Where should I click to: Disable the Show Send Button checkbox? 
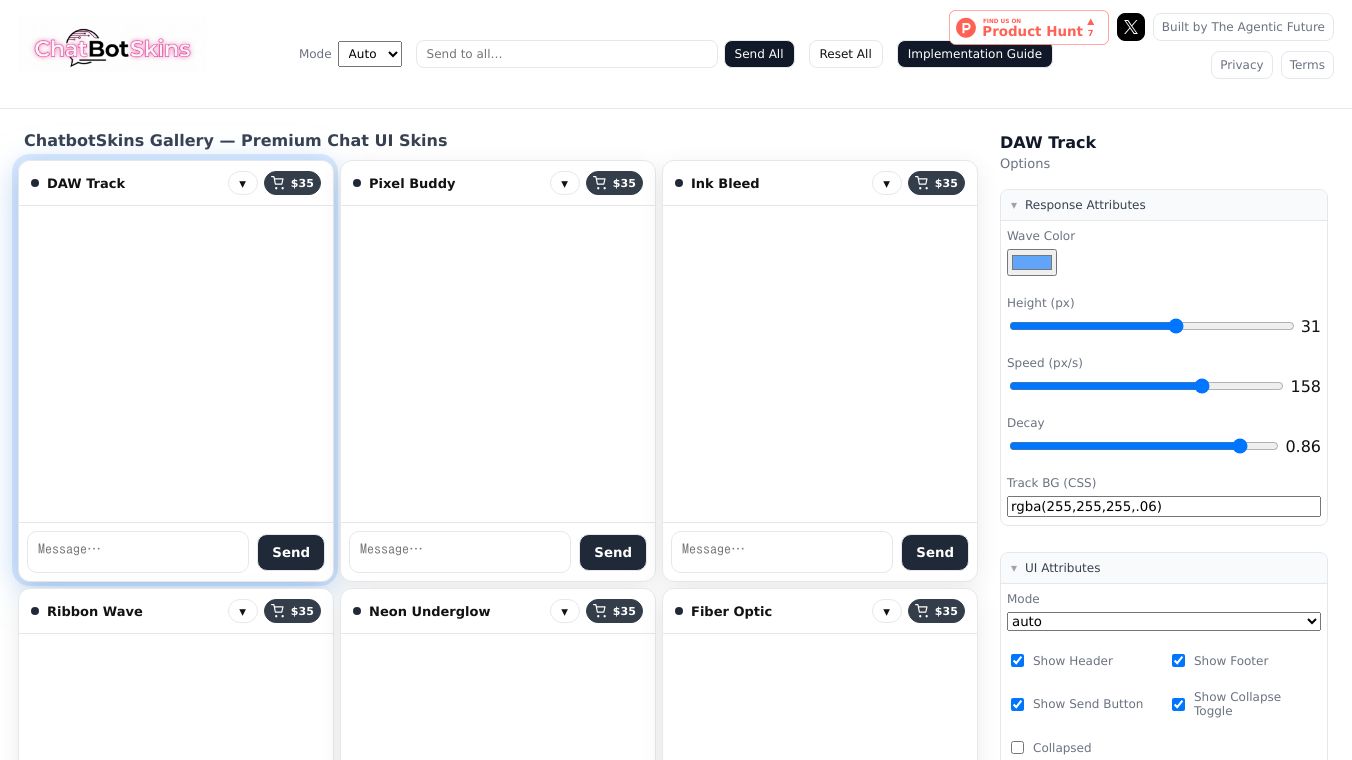[1017, 704]
